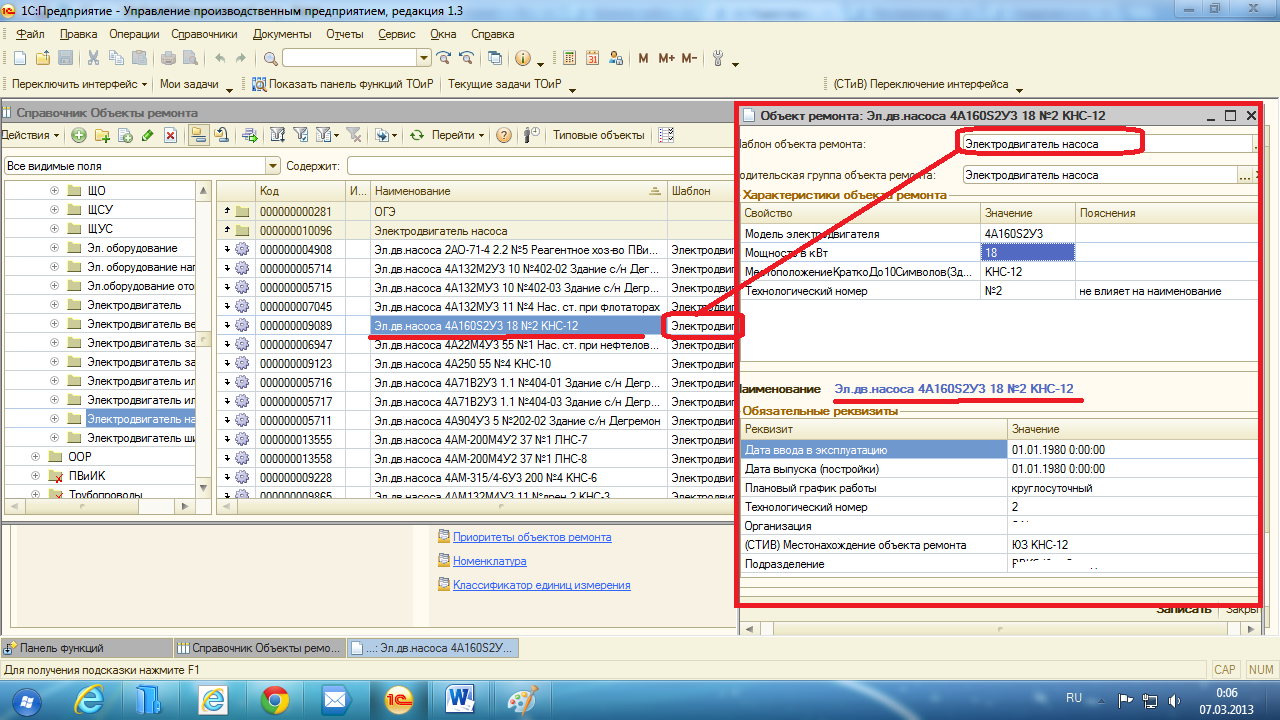This screenshot has width=1280, height=720.
Task: Toggle hierarchical view icon in list toolbar
Action: tap(197, 135)
